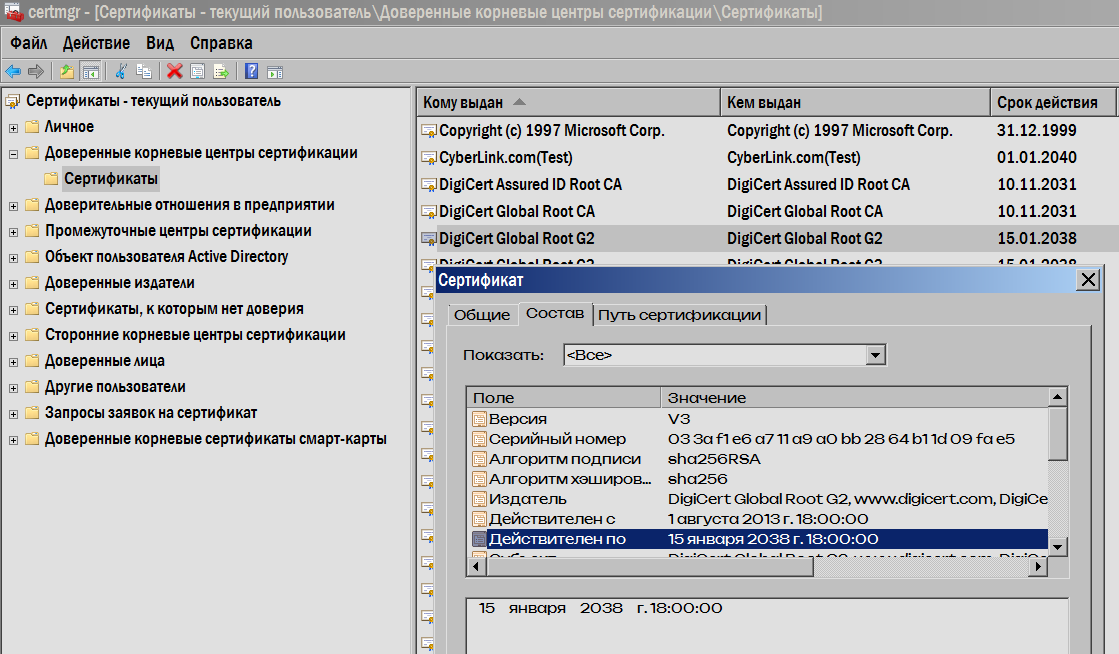Open the Действие menu

[x=96, y=44]
